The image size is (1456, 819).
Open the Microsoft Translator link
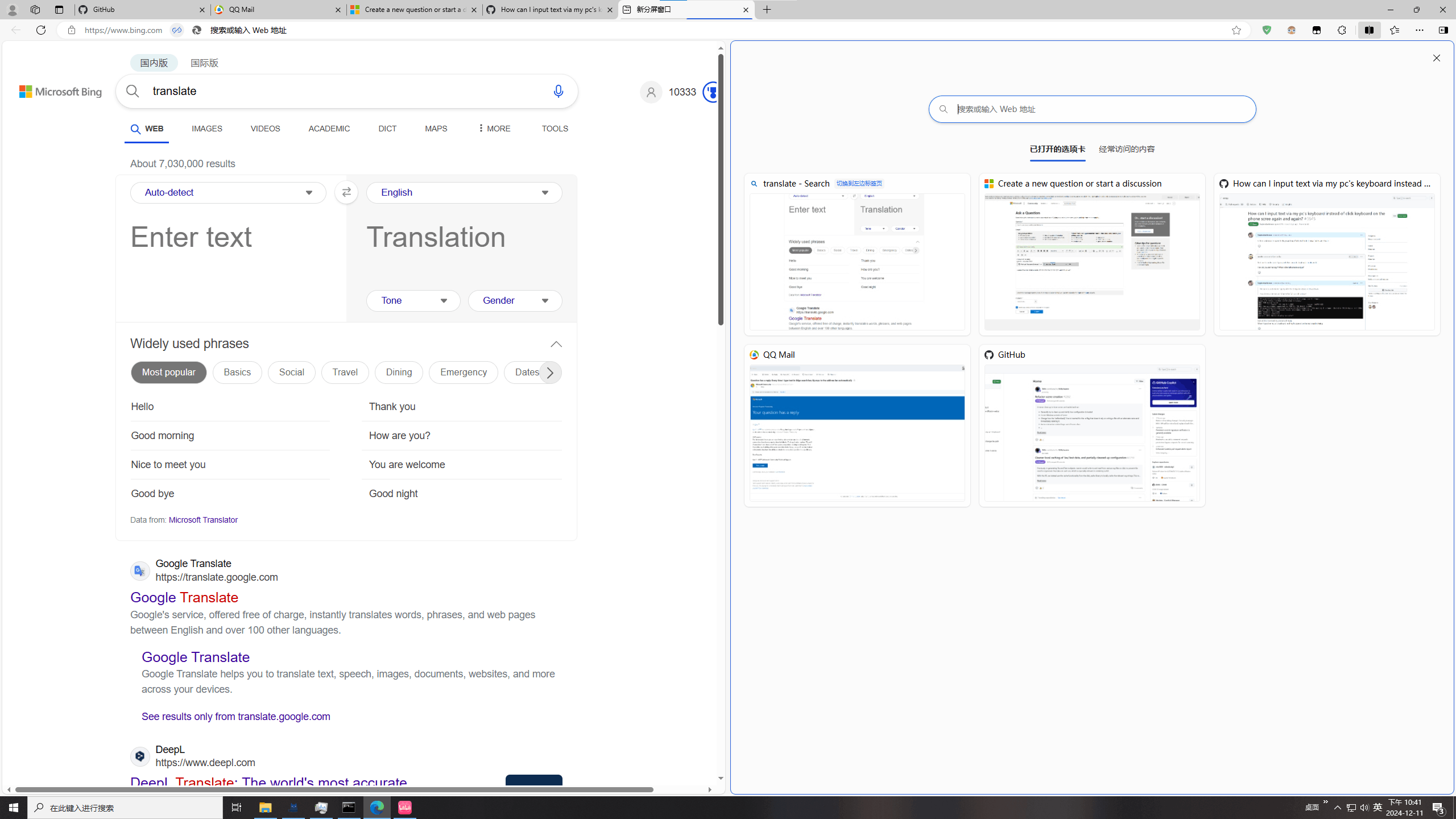tap(202, 519)
